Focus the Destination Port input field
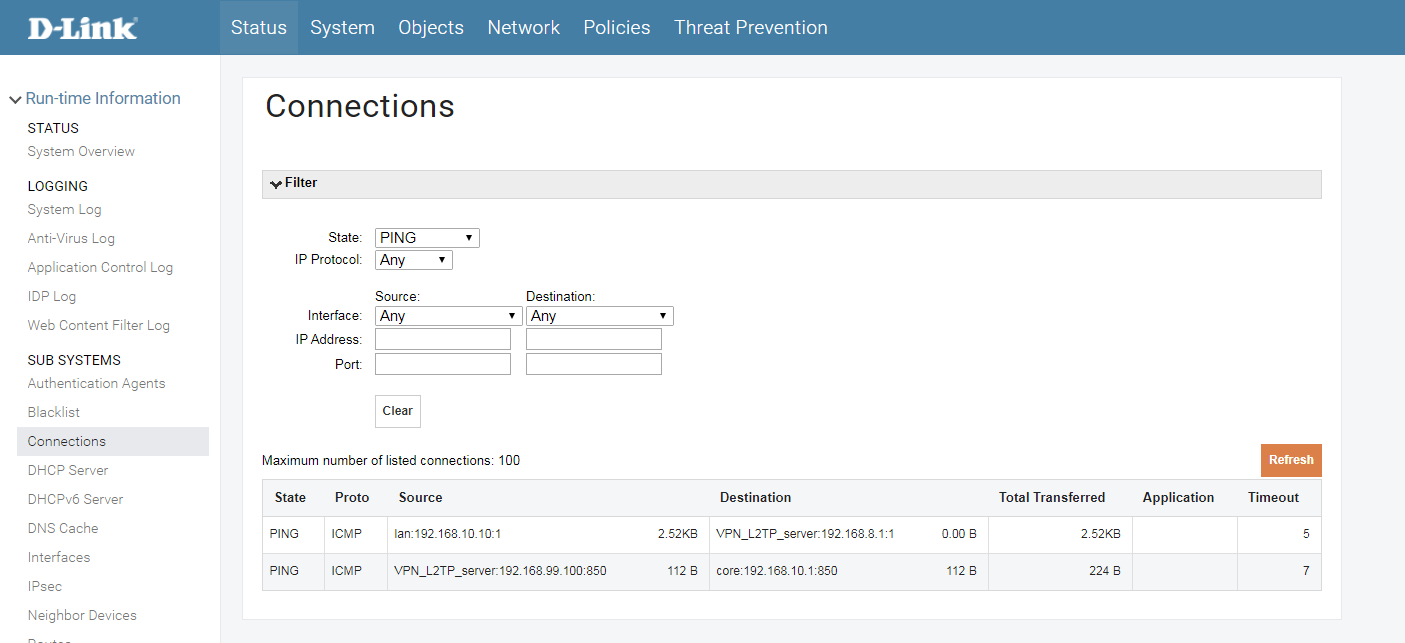Viewport: 1405px width, 643px height. [x=593, y=364]
